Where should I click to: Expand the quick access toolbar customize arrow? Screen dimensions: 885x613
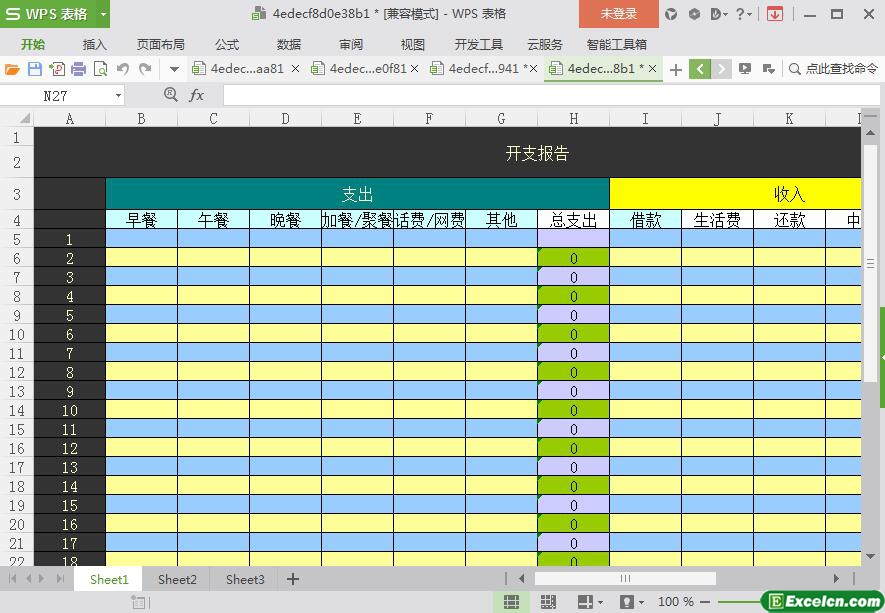(174, 69)
